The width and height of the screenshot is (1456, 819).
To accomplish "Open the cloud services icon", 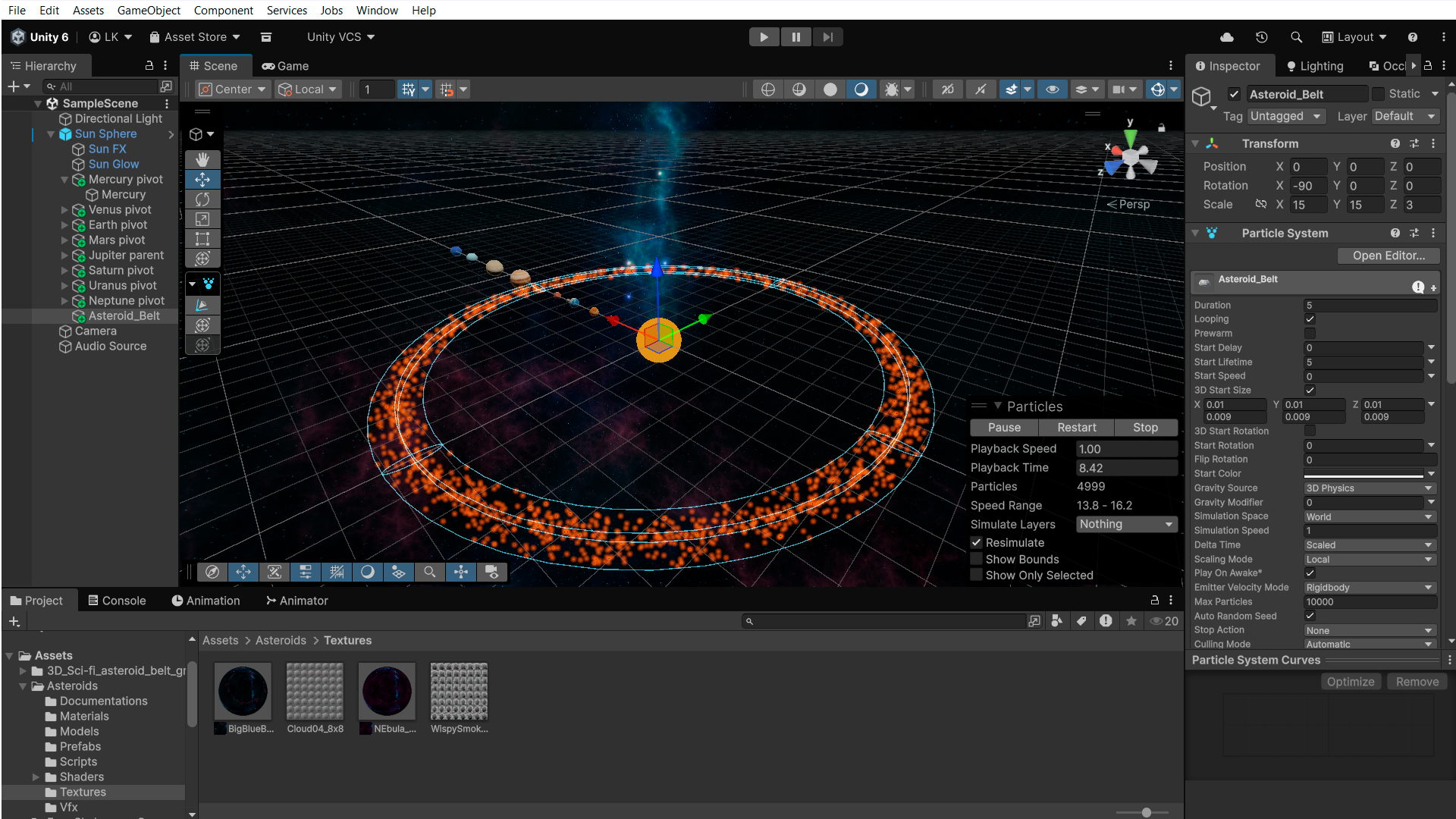I will pyautogui.click(x=1226, y=37).
